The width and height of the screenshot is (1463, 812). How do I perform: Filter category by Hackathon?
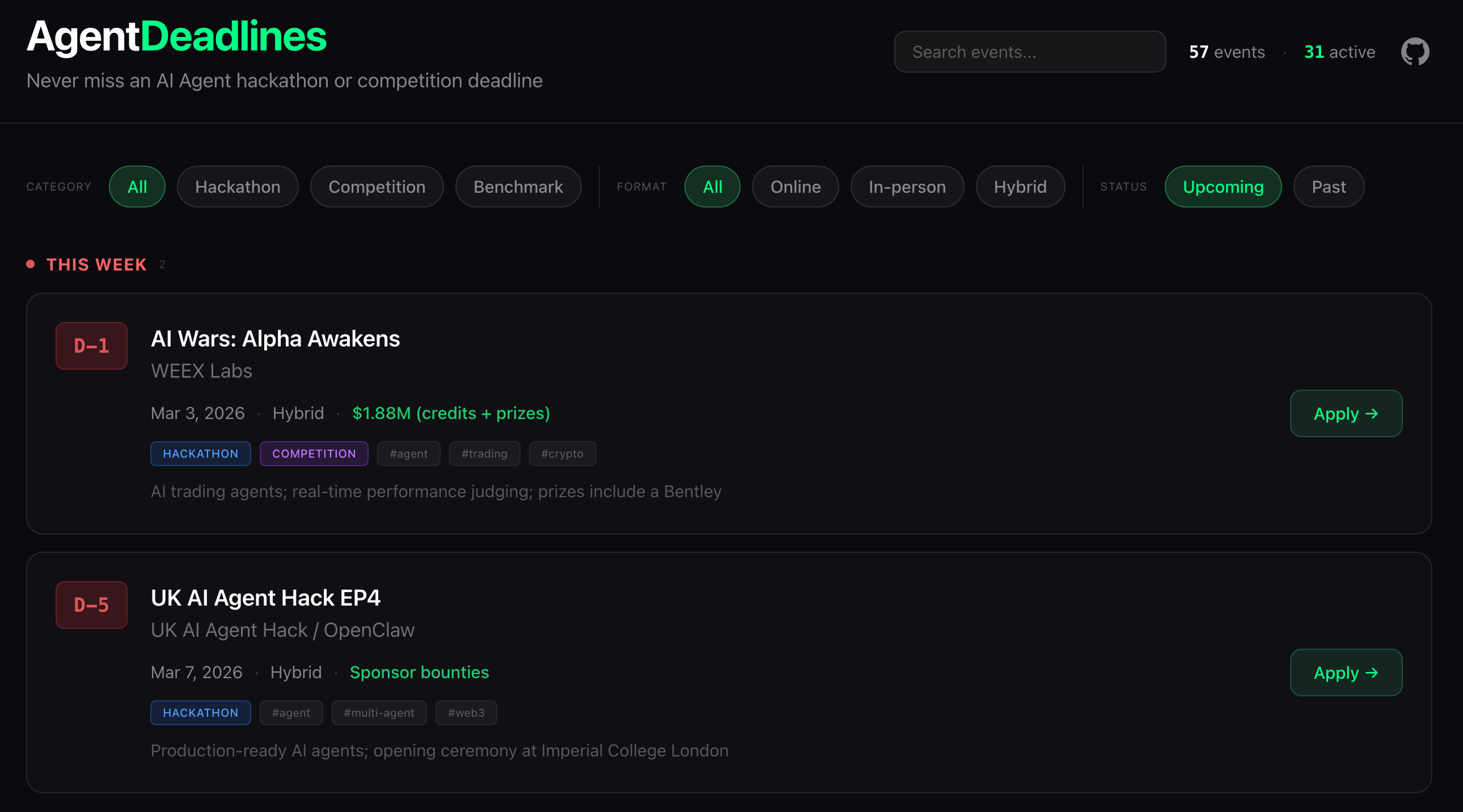(238, 187)
